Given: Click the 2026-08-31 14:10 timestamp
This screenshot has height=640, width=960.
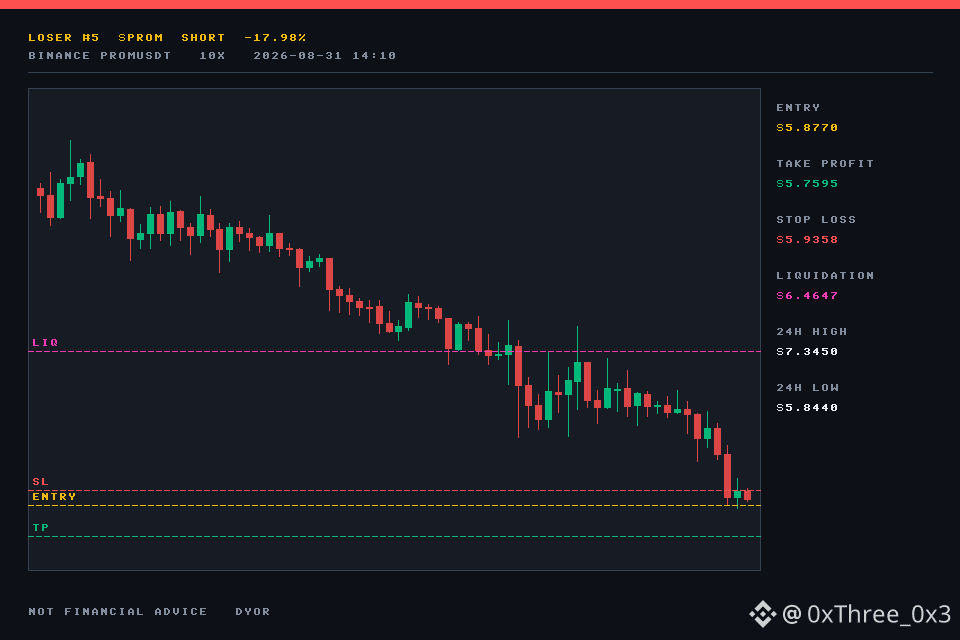Looking at the screenshot, I should tap(324, 56).
